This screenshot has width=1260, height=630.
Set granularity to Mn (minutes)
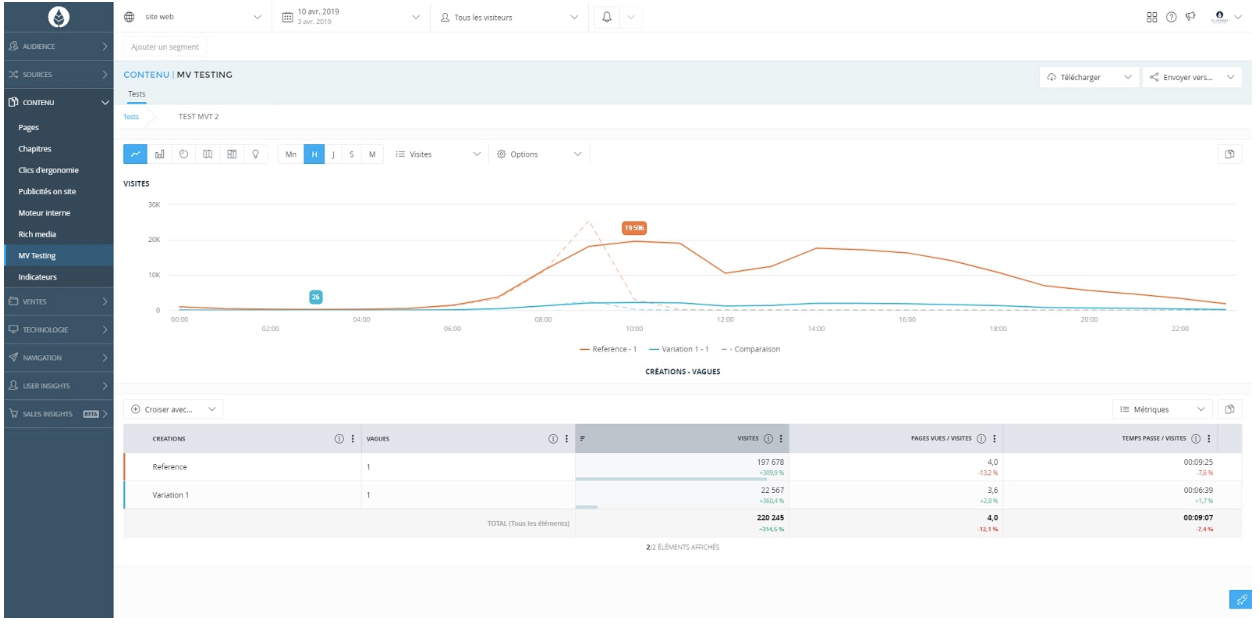290,154
